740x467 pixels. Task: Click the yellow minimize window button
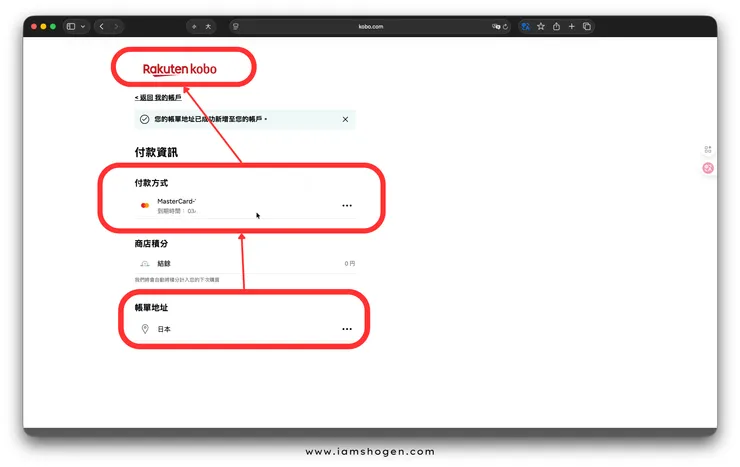point(43,26)
